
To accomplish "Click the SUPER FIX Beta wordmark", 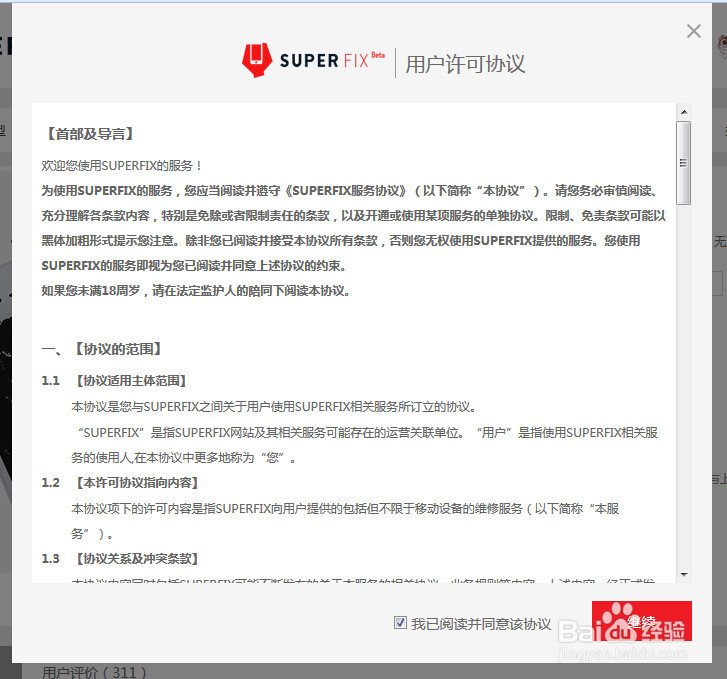I will 332,60.
